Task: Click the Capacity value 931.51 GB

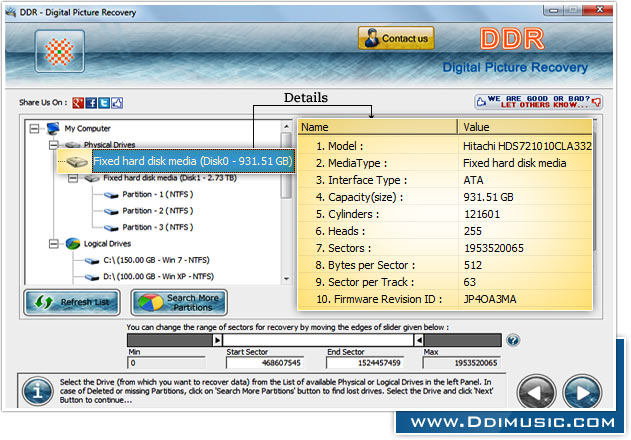Action: click(x=488, y=197)
